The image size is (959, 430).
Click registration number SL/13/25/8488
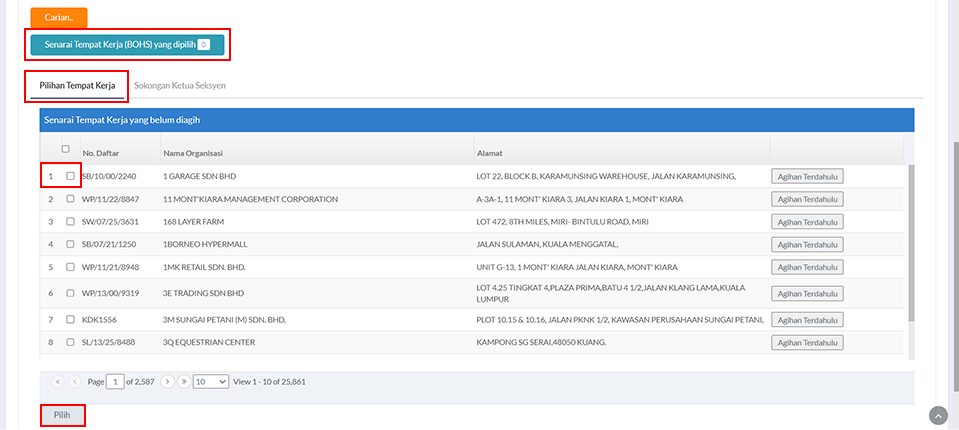click(109, 342)
